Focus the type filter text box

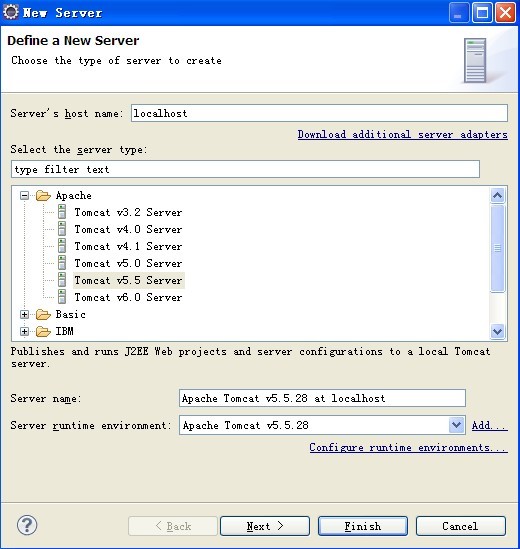pos(245,169)
